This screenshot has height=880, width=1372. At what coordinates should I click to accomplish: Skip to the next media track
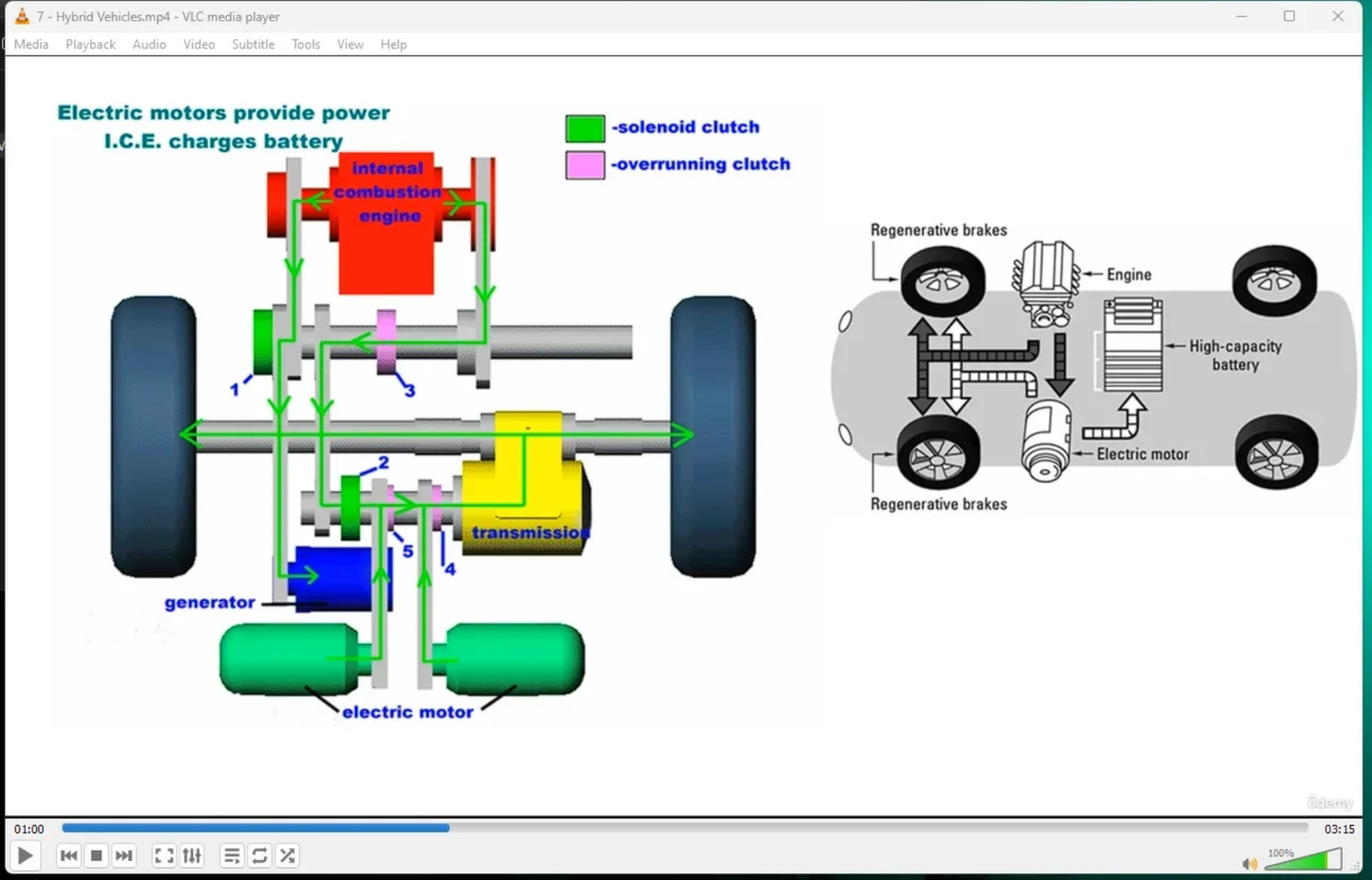click(123, 856)
